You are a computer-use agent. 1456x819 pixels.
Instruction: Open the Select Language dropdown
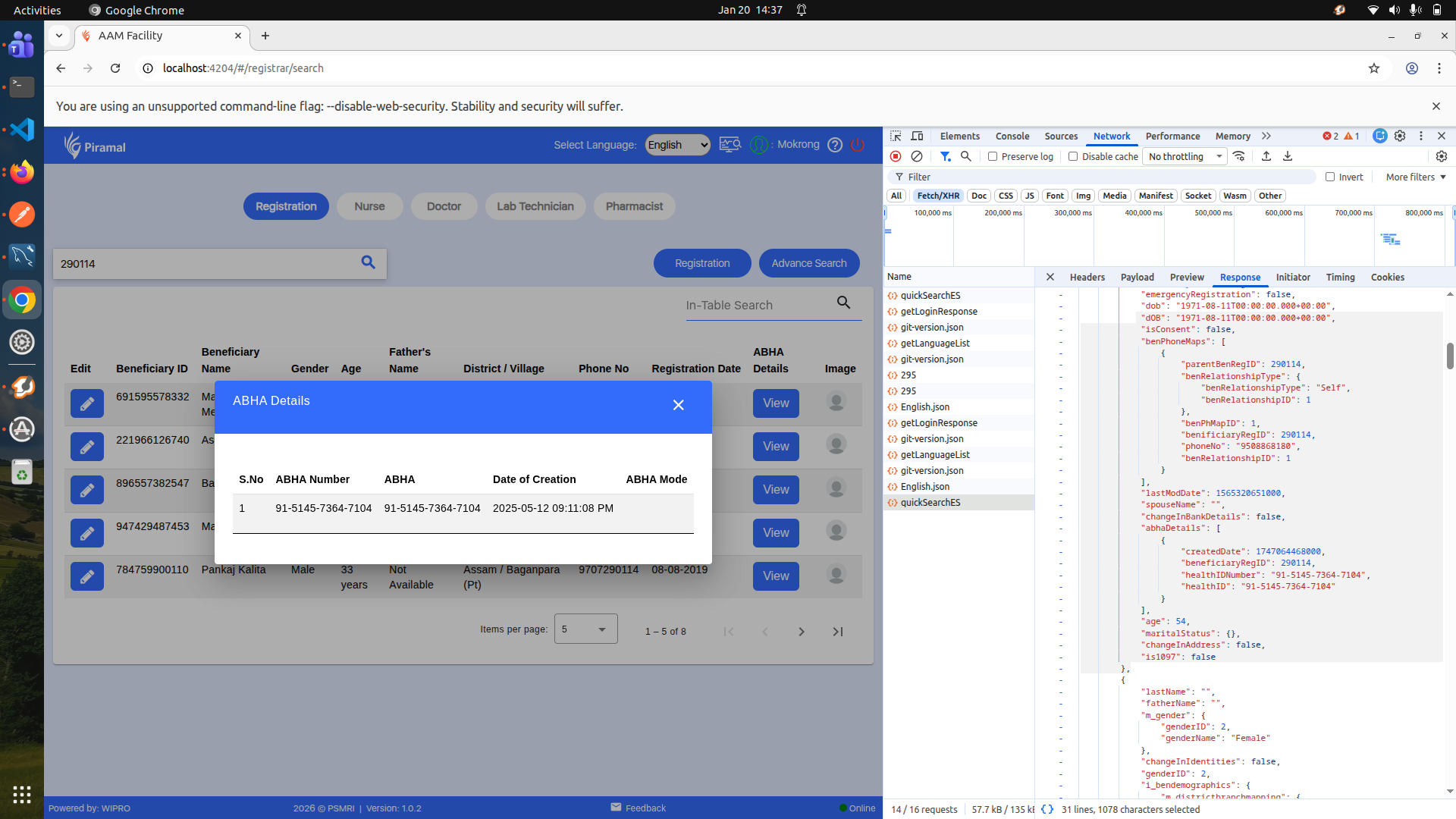(677, 145)
